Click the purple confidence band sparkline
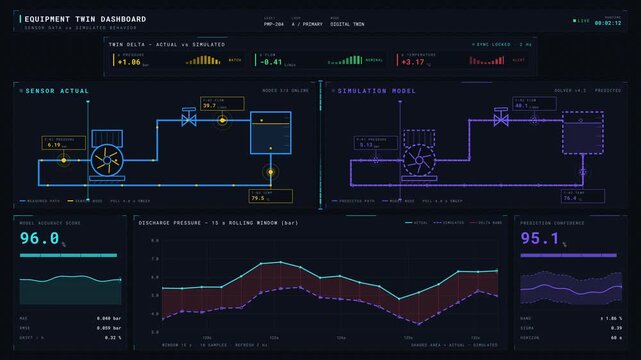 [x=571, y=288]
